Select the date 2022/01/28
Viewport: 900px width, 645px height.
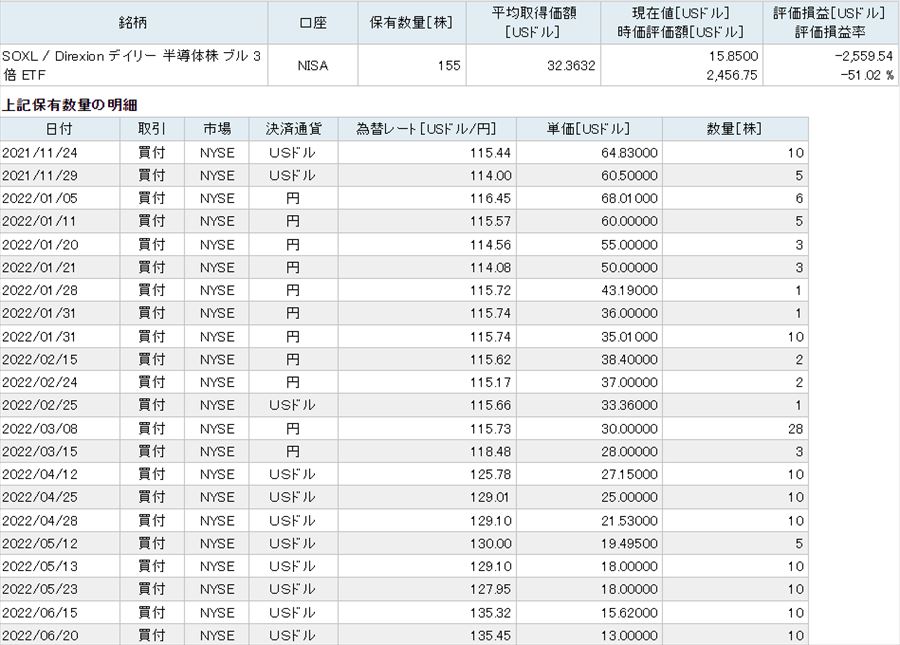click(x=40, y=290)
